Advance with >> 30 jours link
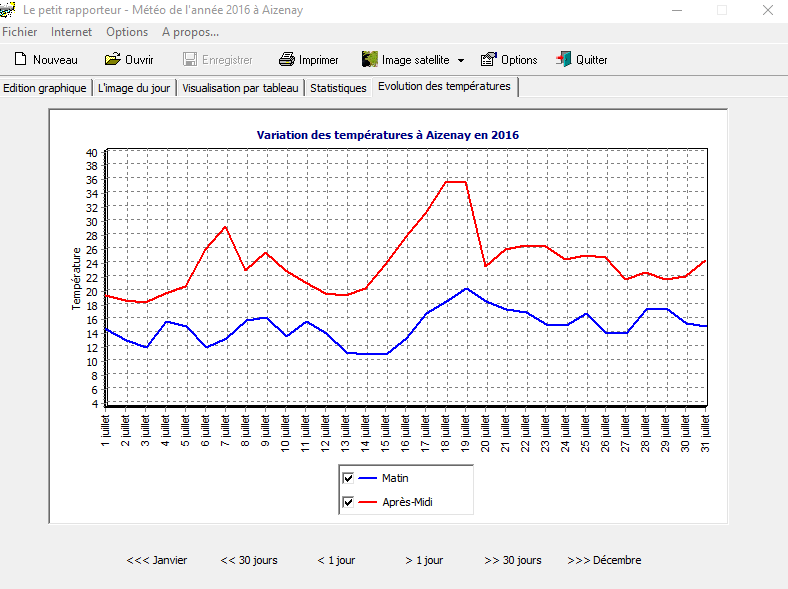788x589 pixels. point(513,560)
